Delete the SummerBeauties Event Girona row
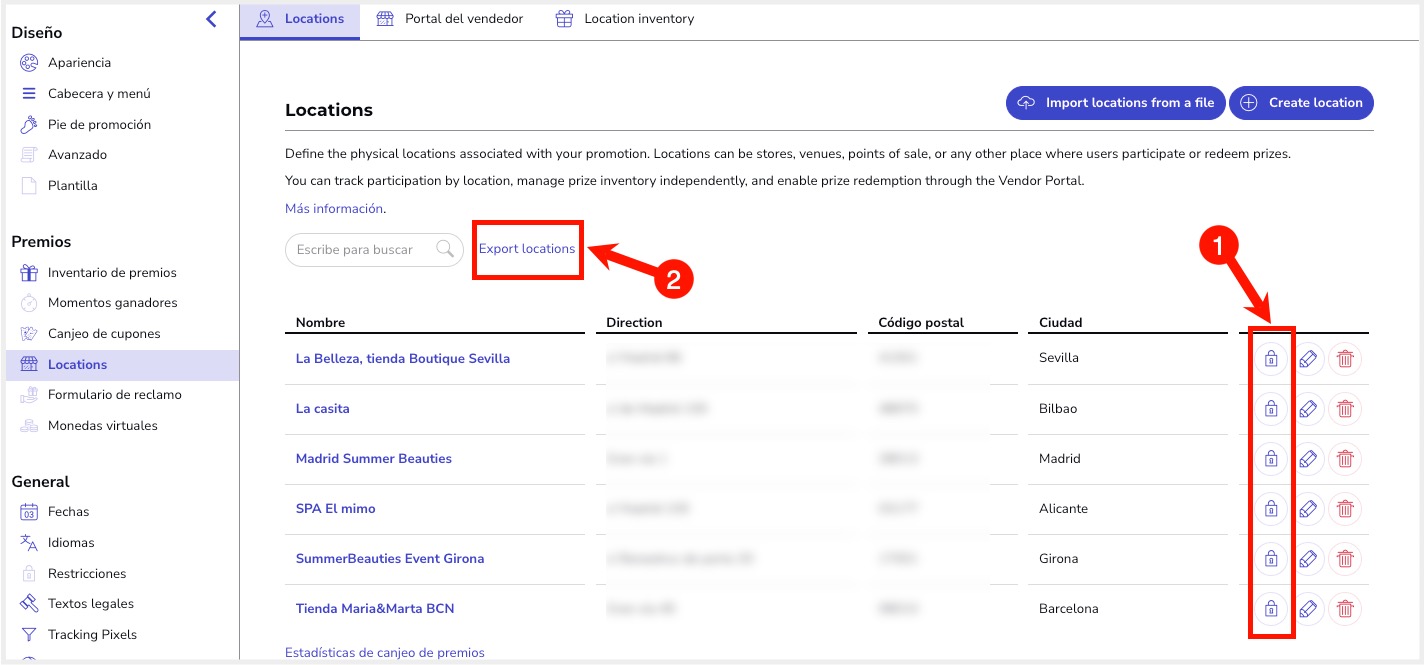1424x665 pixels. [1345, 558]
